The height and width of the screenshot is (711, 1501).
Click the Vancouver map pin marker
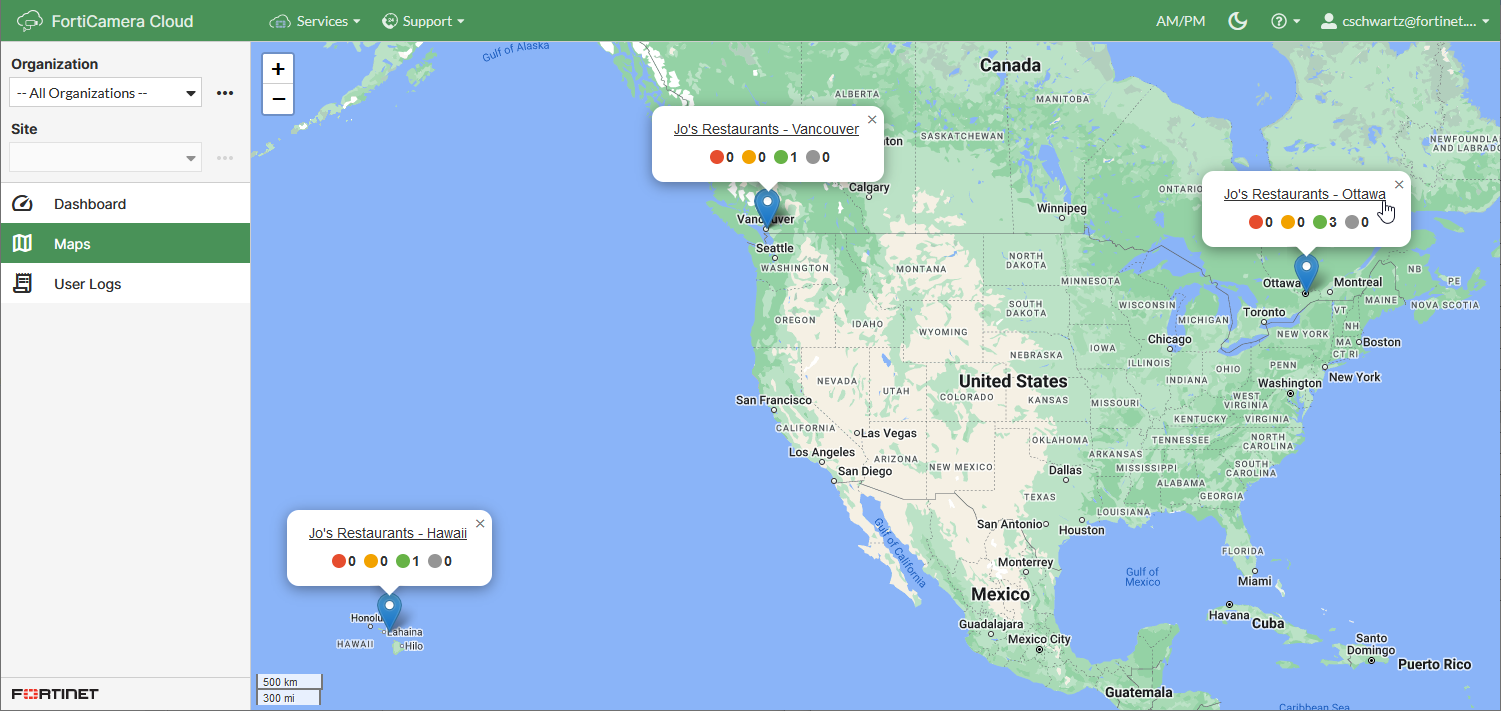[767, 209]
